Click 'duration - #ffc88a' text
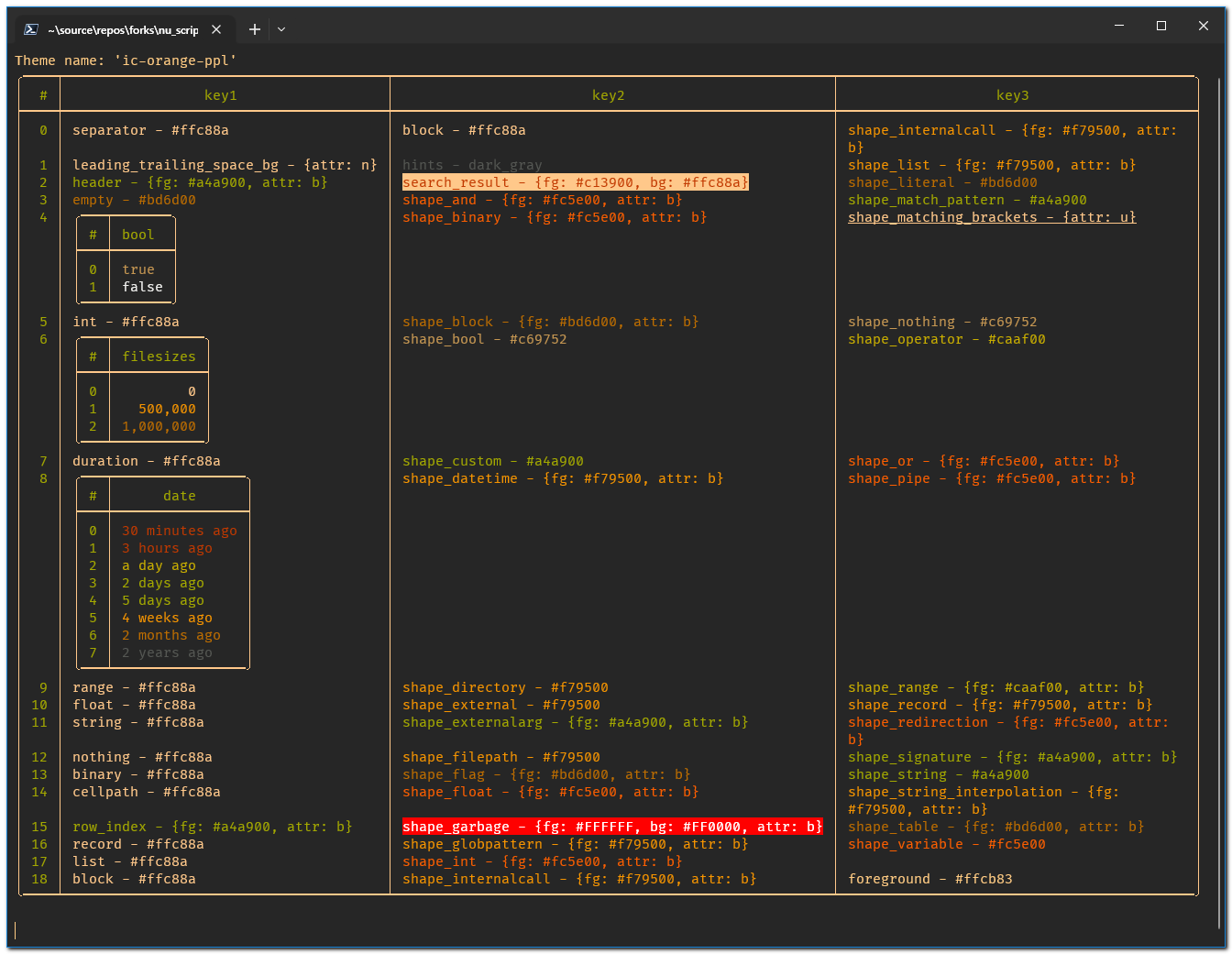 [x=147, y=461]
